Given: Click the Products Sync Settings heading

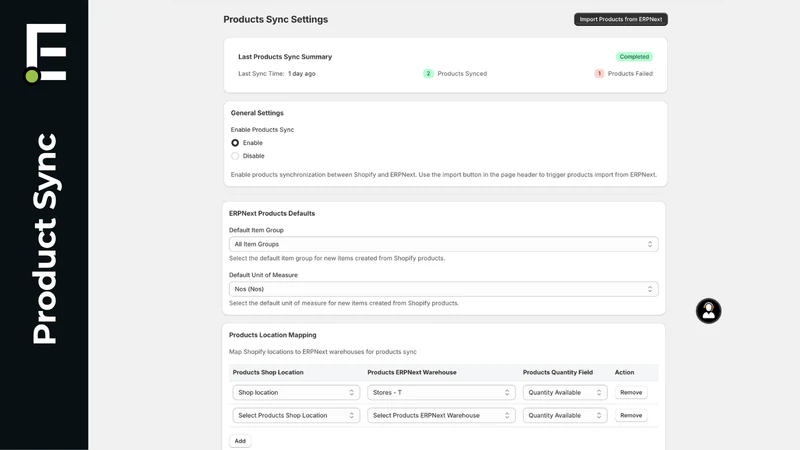Looking at the screenshot, I should pyautogui.click(x=276, y=19).
